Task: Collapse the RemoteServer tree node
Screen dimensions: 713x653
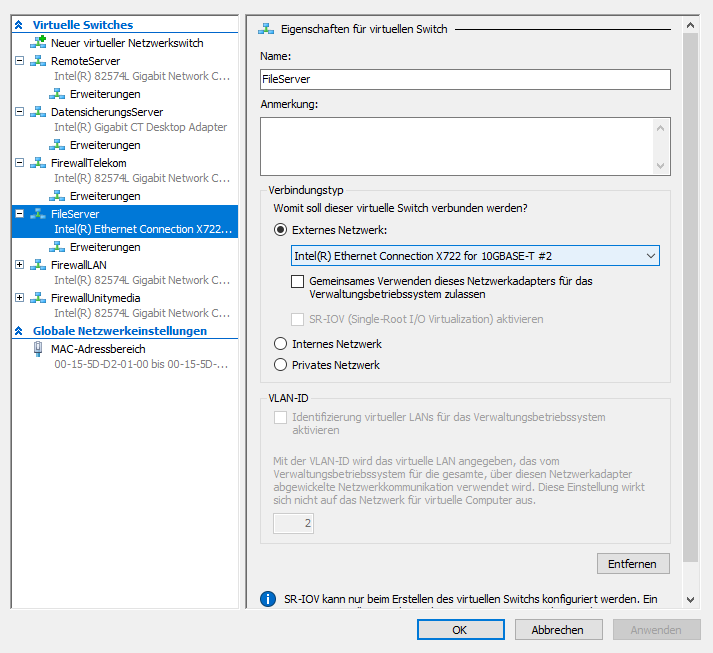Action: point(20,60)
